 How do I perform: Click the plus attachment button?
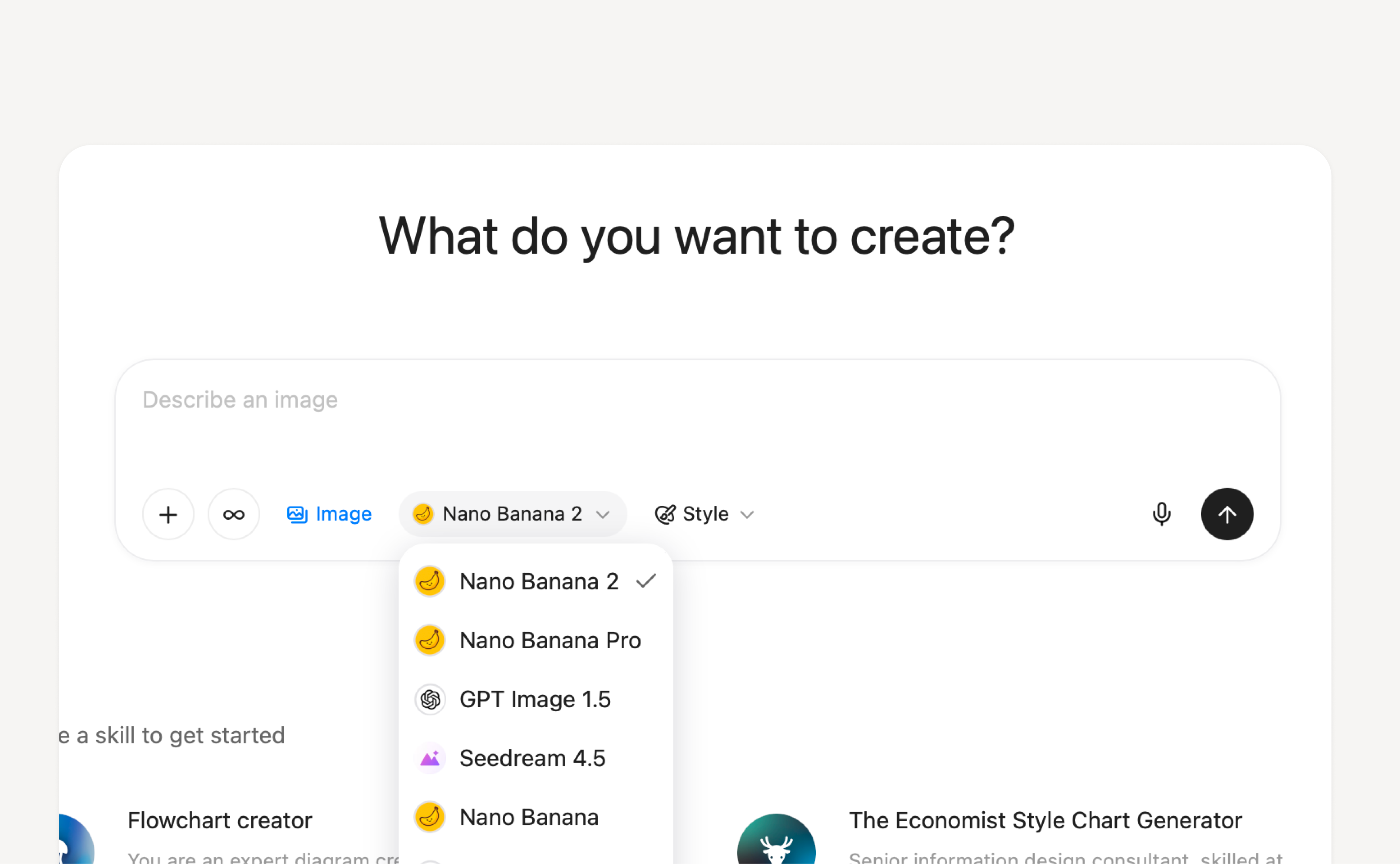[168, 514]
